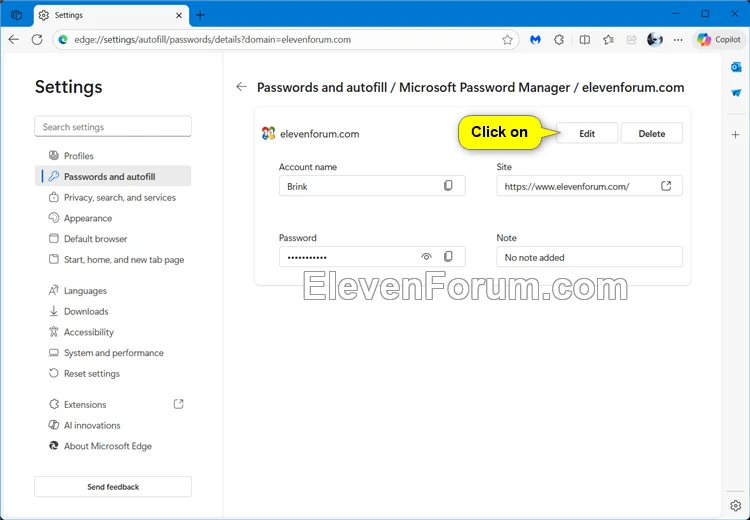Refresh the page

tap(37, 40)
